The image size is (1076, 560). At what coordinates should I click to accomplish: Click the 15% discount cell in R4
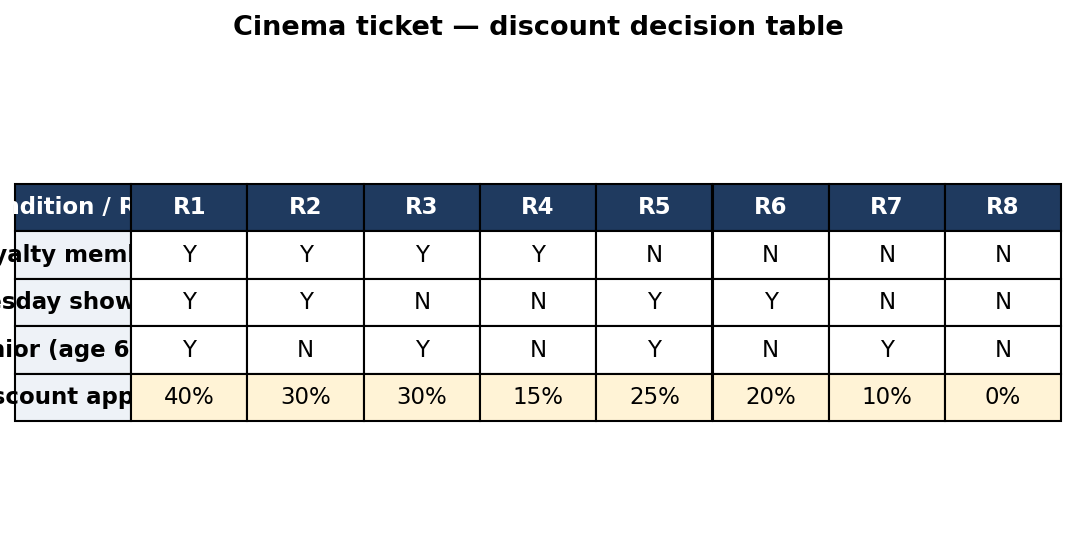(x=538, y=397)
